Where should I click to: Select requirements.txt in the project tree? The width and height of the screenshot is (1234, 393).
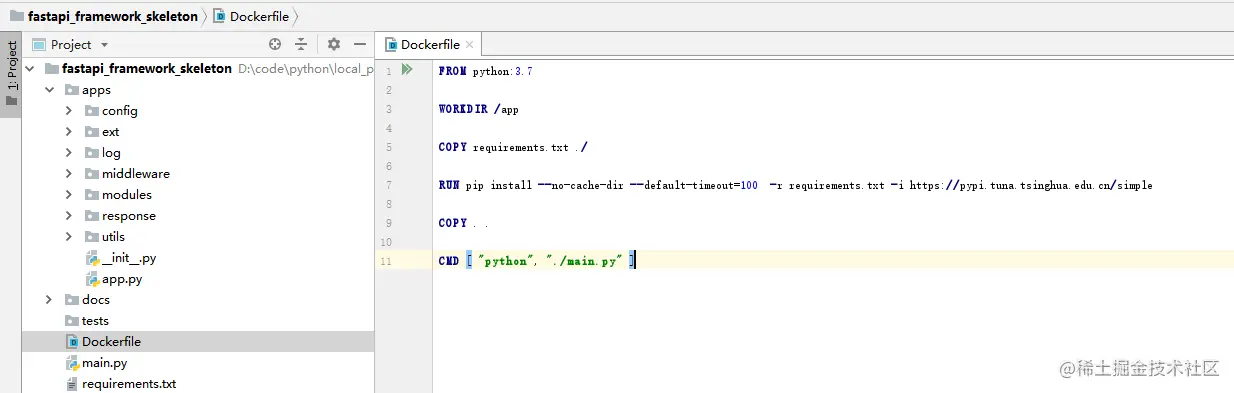pos(129,384)
